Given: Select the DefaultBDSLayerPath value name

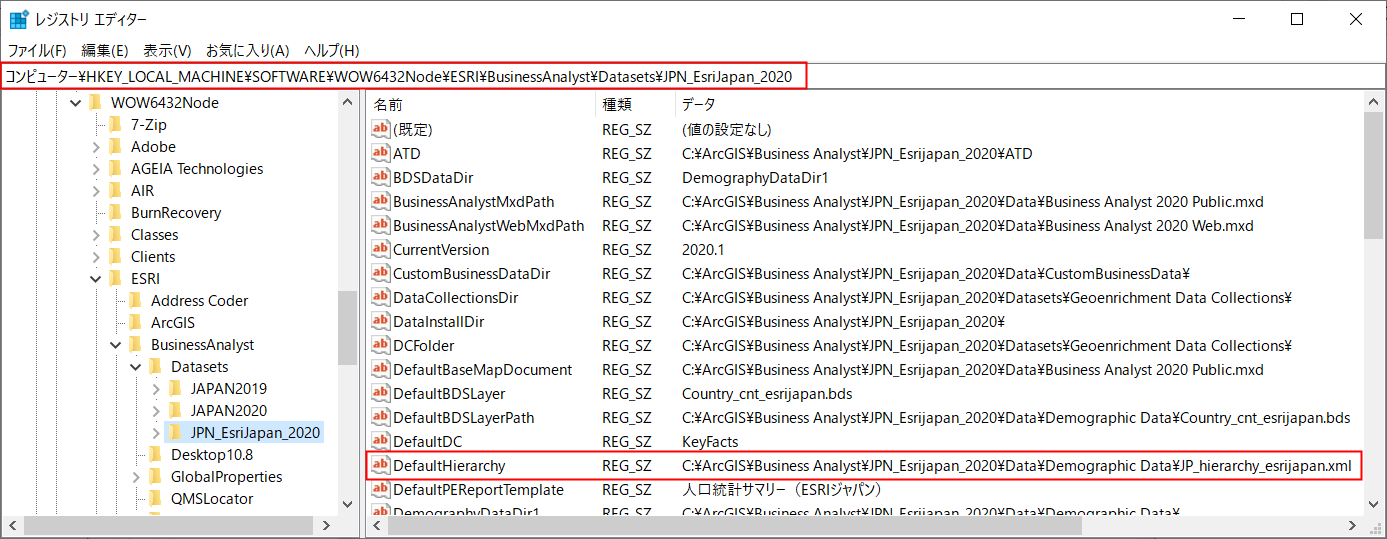Looking at the screenshot, I should coord(463,417).
